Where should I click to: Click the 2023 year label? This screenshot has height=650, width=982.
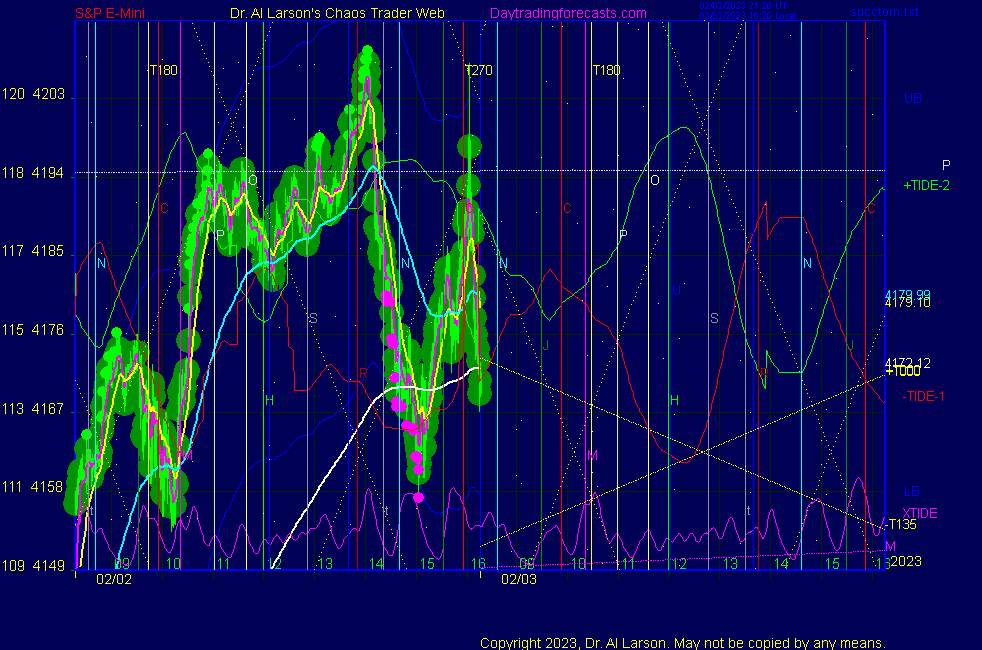[906, 561]
